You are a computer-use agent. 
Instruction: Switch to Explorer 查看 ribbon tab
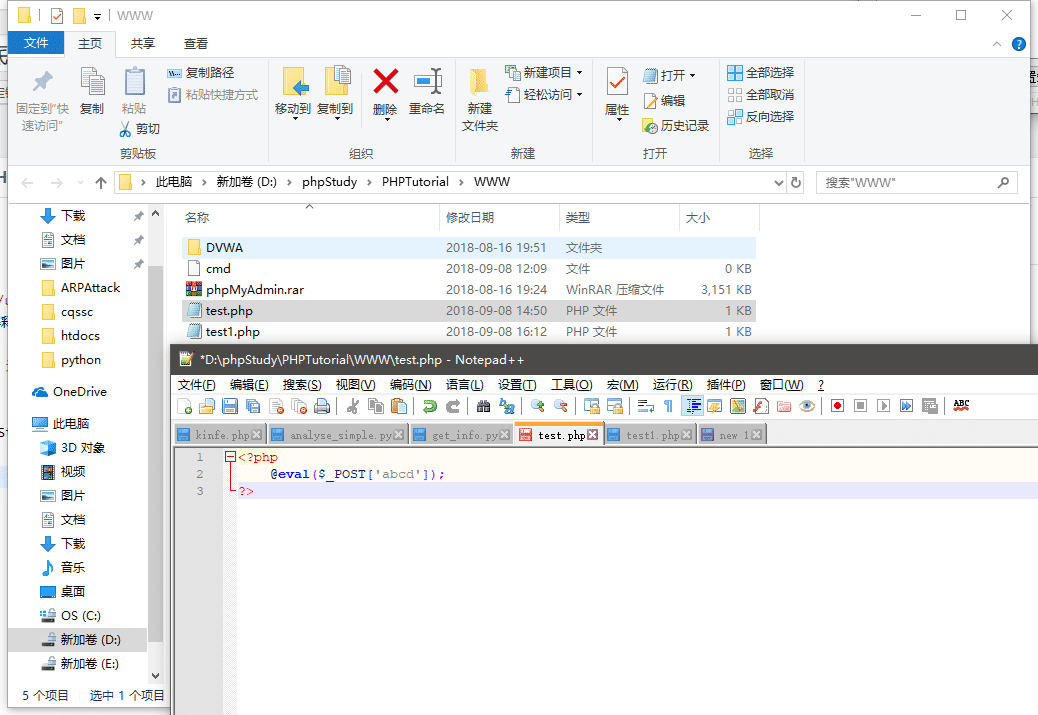pos(195,44)
